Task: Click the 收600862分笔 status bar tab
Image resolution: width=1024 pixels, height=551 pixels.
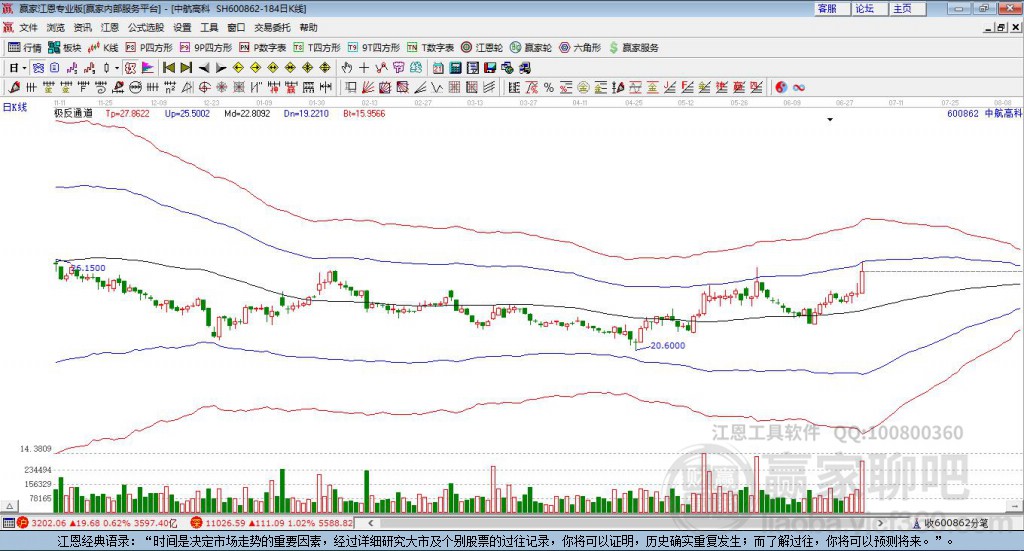Action: pyautogui.click(x=952, y=523)
